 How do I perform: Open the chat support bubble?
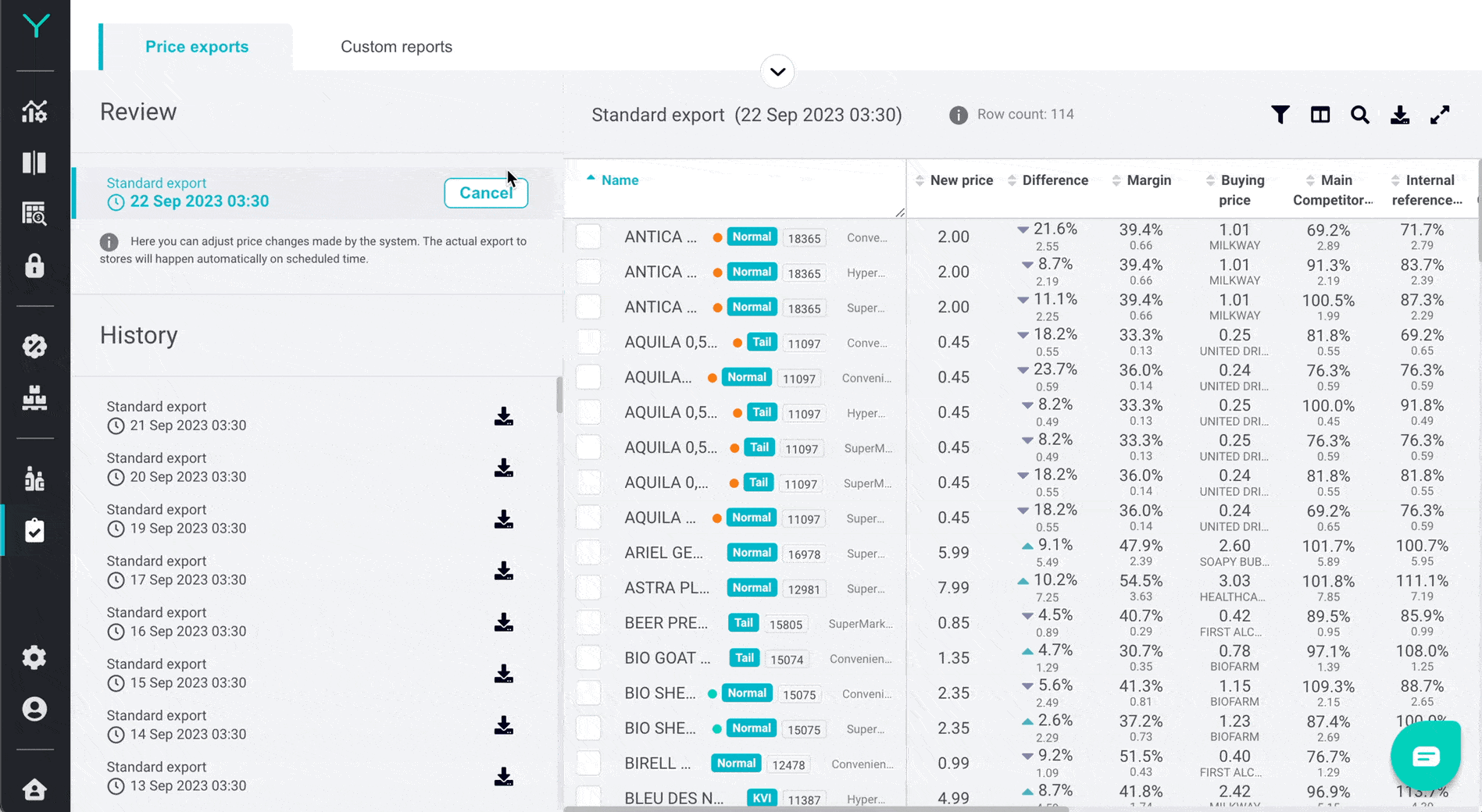[1426, 756]
